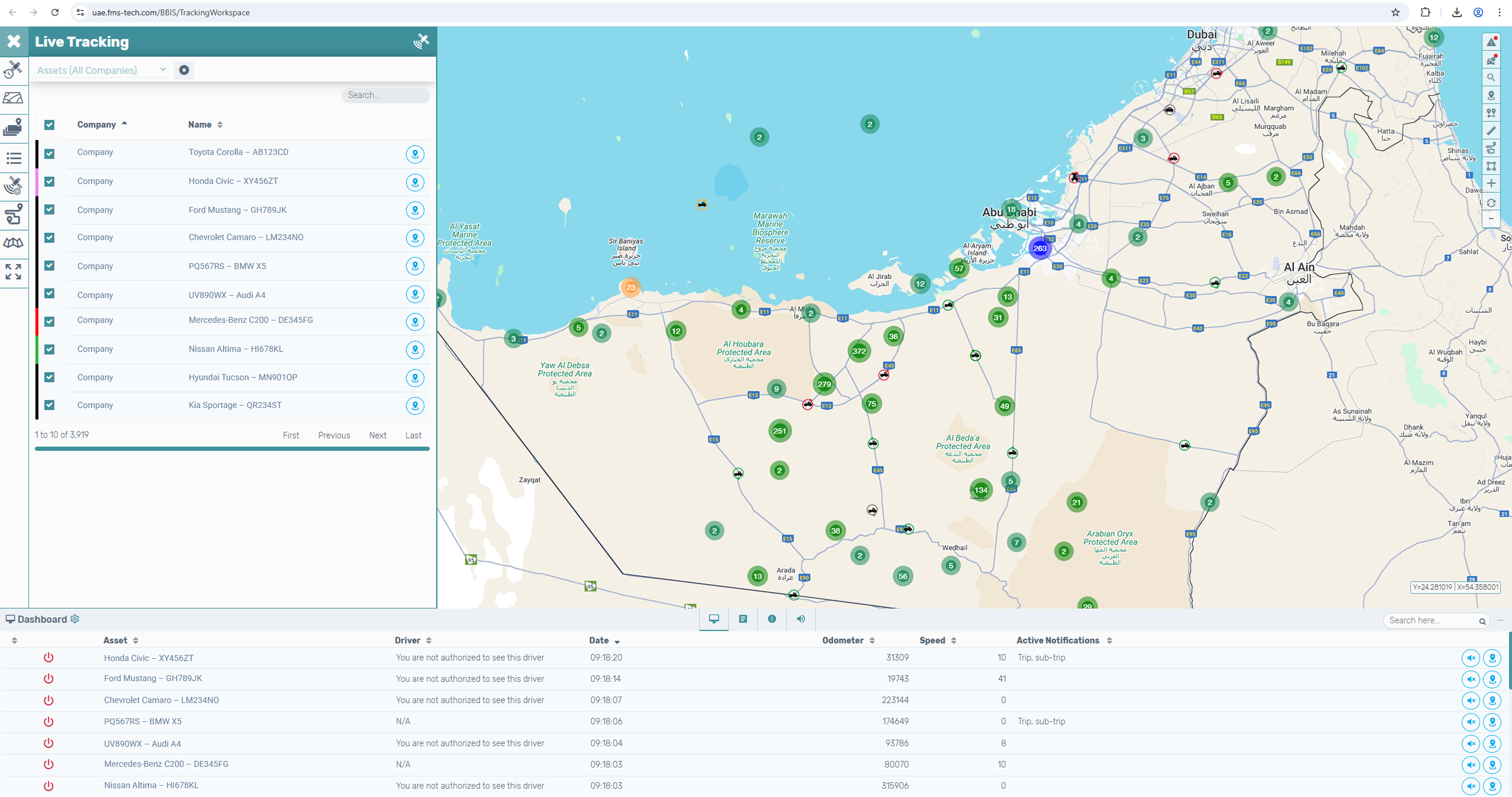Sort Dashboard by Odometer column

click(849, 640)
